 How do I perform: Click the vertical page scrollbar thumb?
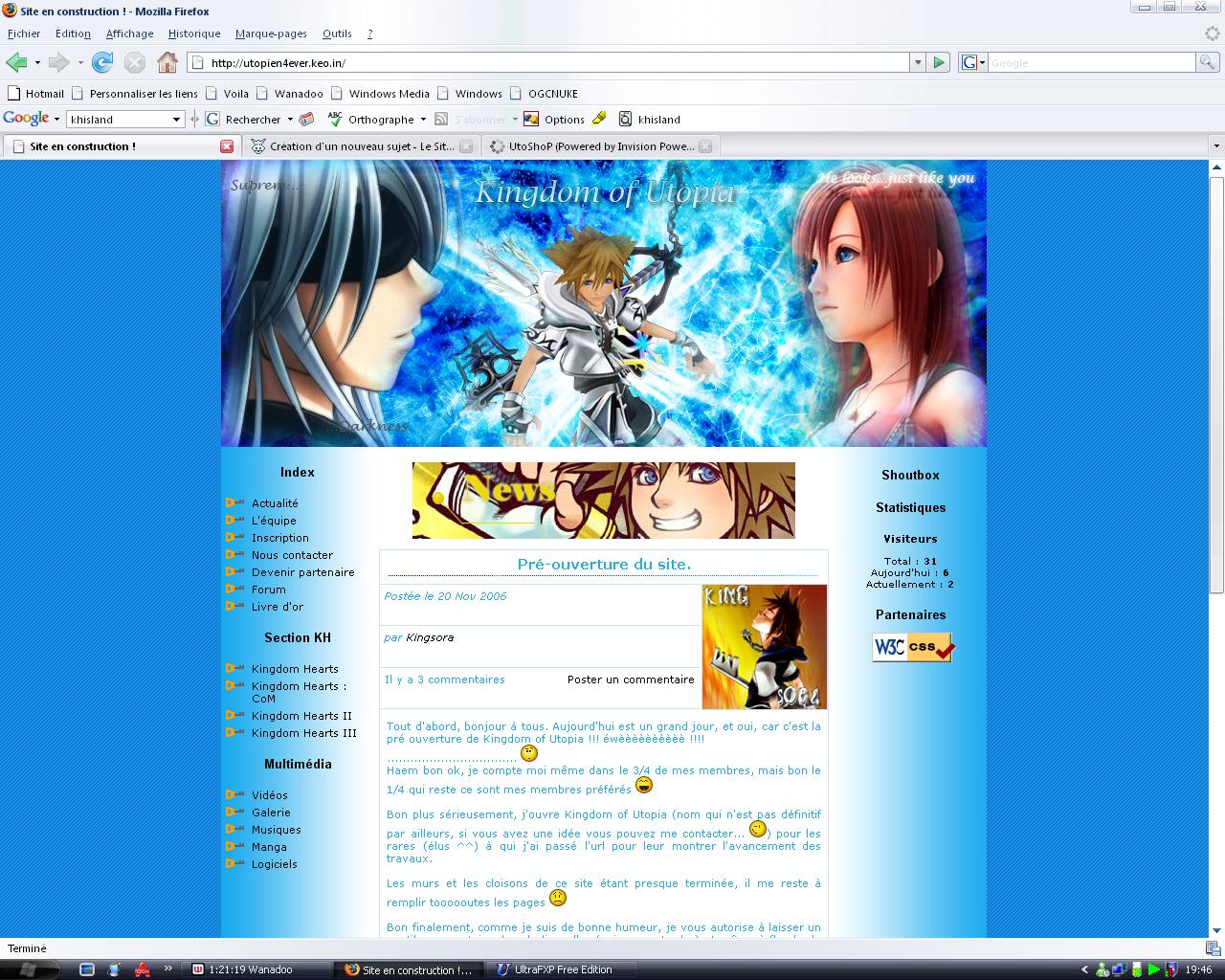click(x=1216, y=385)
